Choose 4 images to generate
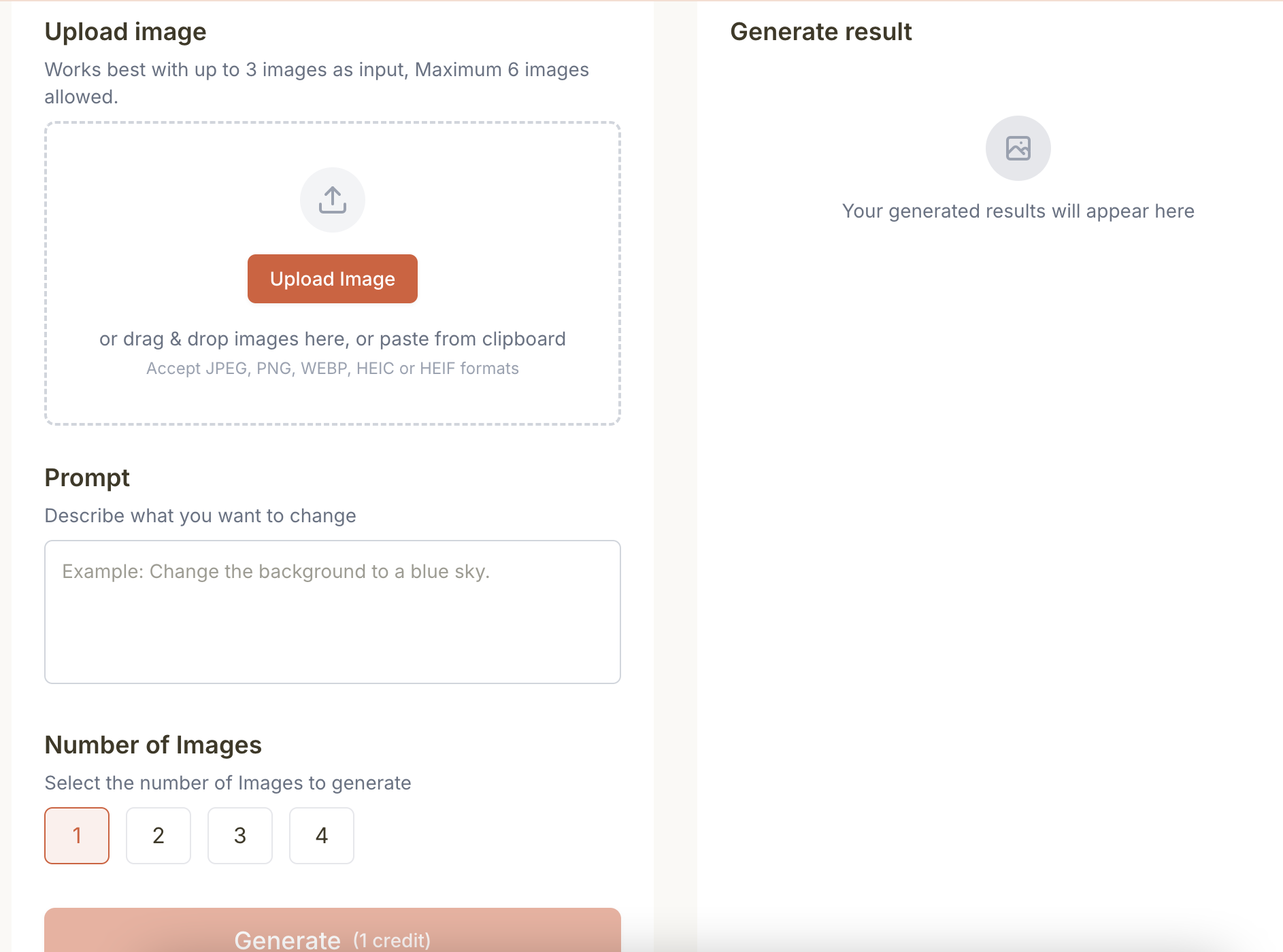The image size is (1283, 952). click(x=322, y=836)
